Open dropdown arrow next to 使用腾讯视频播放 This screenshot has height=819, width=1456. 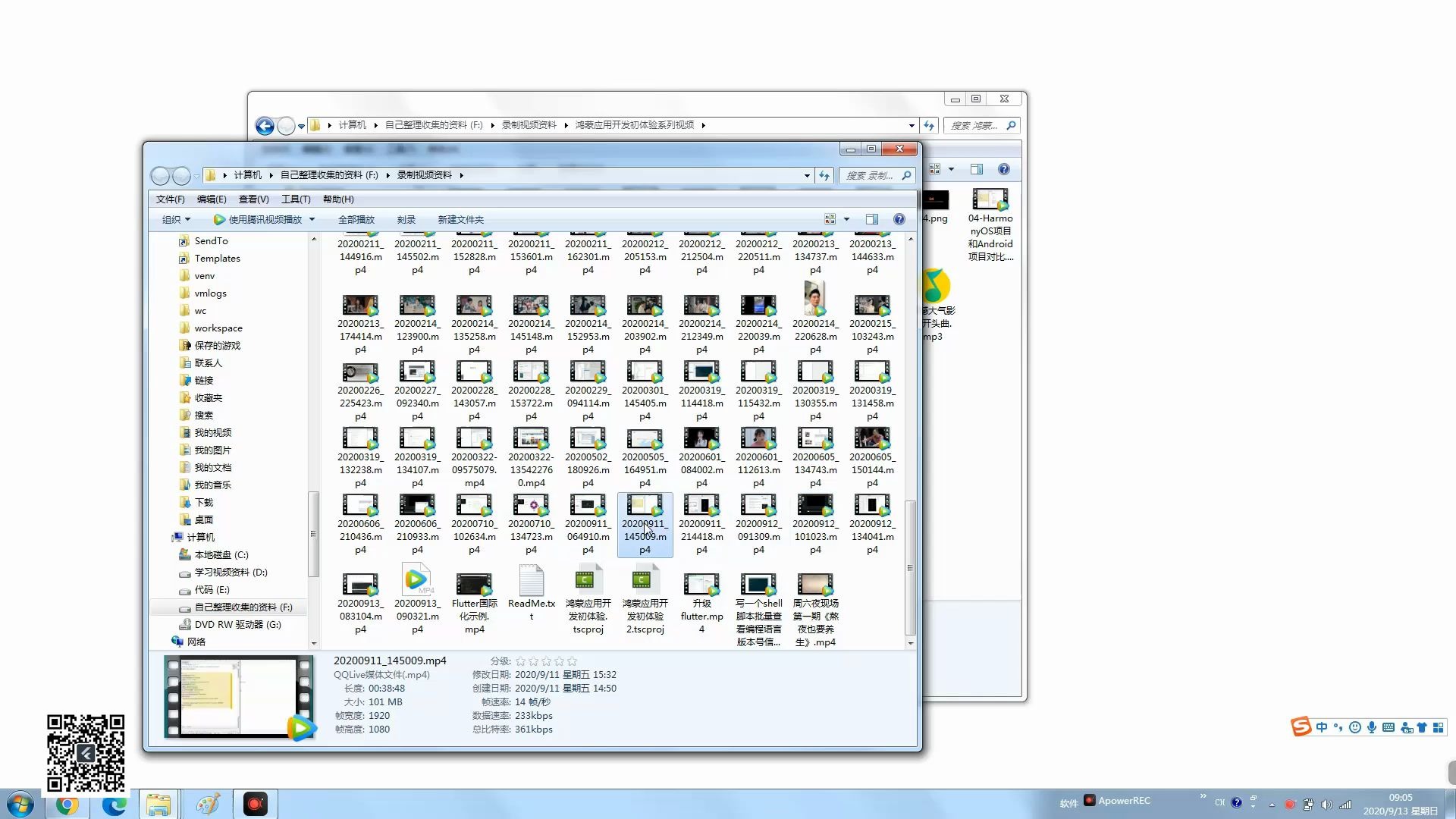[312, 219]
